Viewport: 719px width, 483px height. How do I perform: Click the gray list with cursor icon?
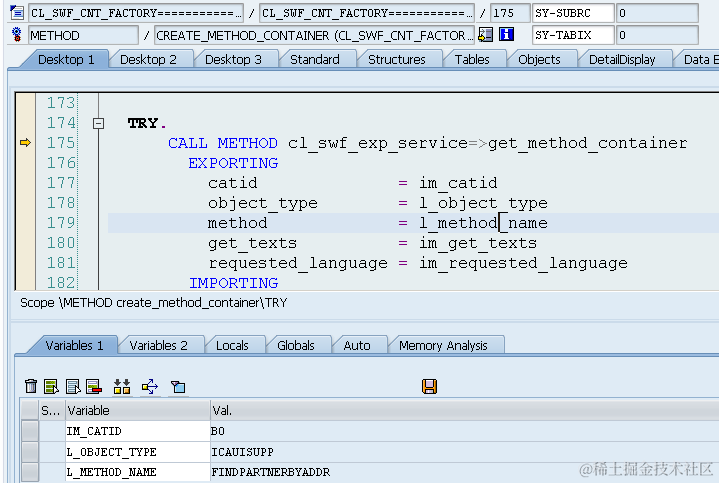tap(73, 386)
